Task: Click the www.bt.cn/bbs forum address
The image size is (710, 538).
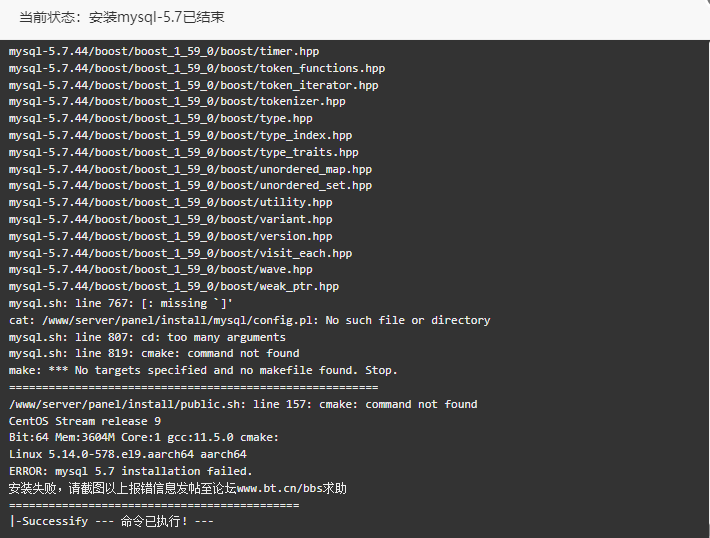Action: [279, 489]
